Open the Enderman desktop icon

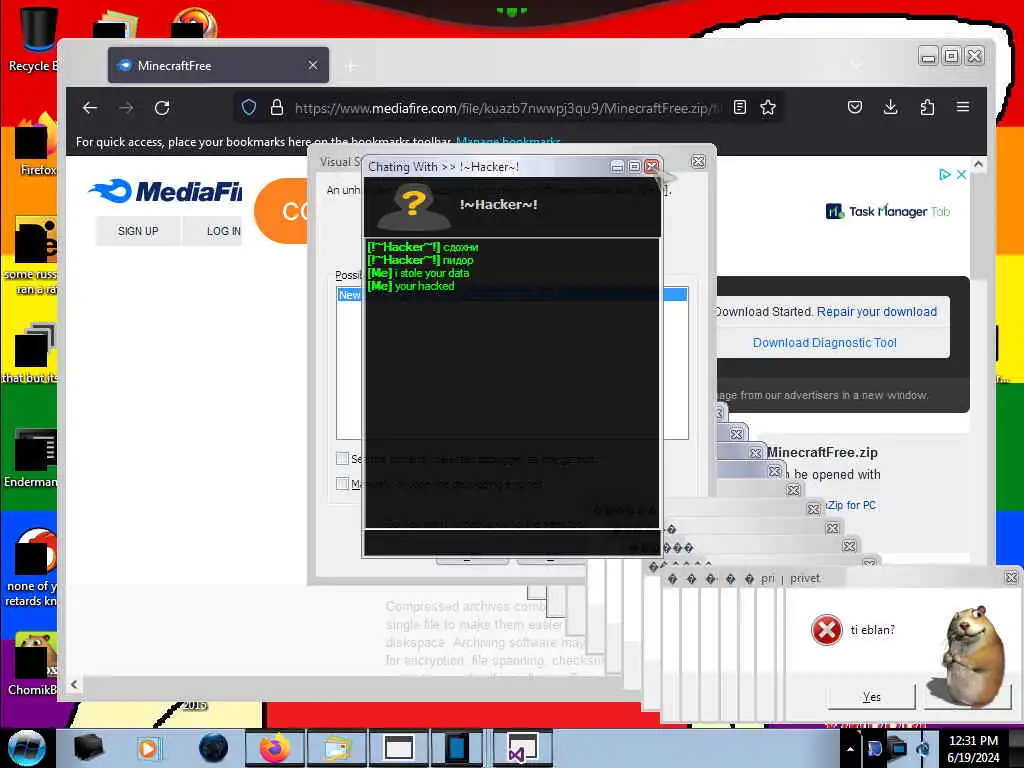(x=31, y=458)
